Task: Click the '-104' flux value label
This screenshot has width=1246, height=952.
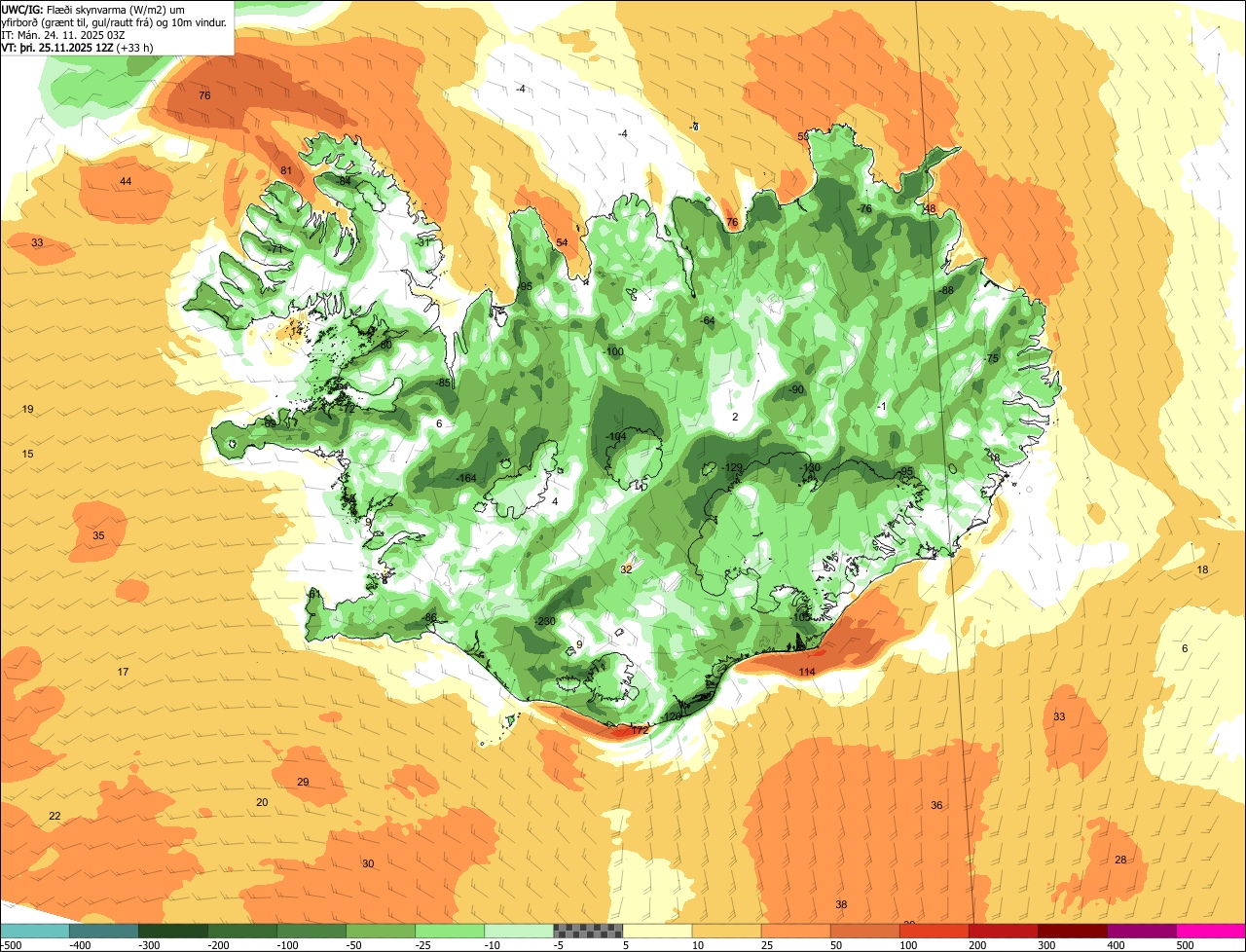Action: [616, 437]
